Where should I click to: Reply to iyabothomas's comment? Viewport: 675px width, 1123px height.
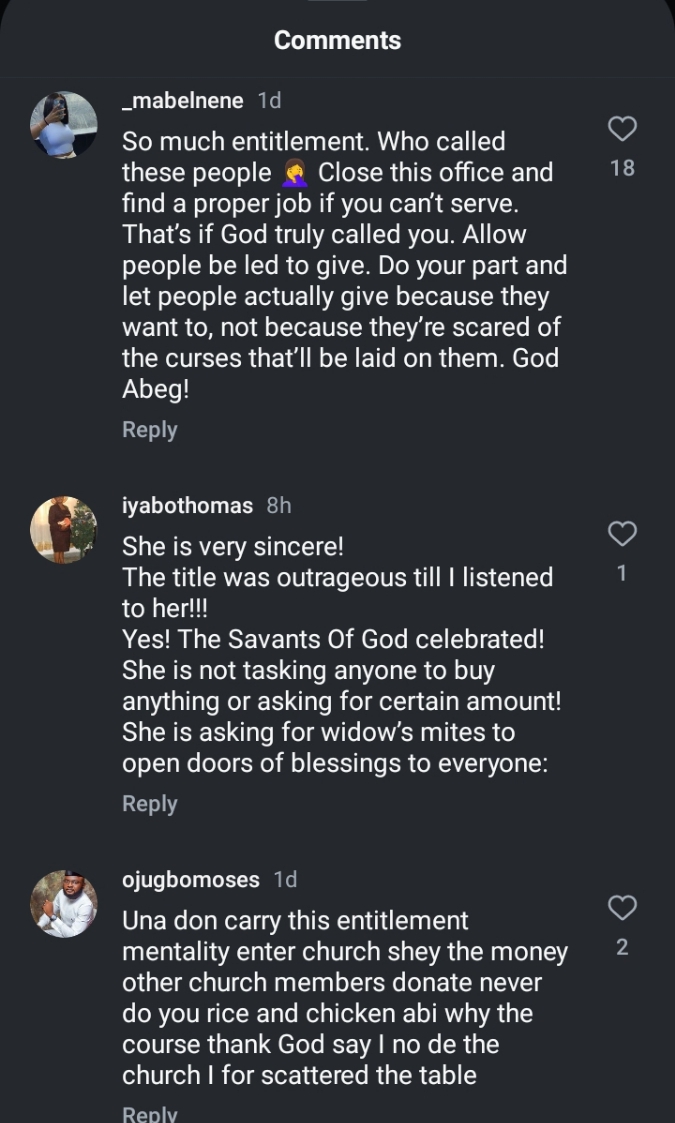point(149,804)
